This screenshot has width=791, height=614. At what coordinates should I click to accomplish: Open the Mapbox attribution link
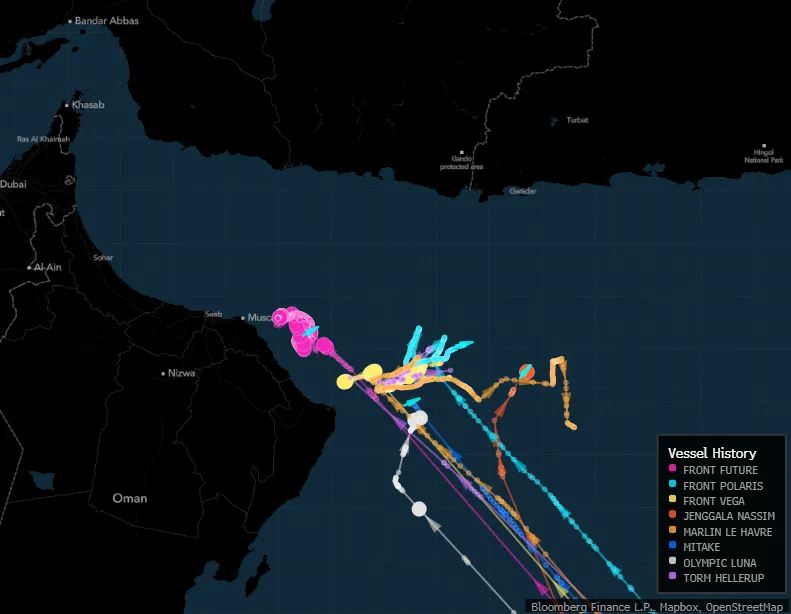[678, 607]
